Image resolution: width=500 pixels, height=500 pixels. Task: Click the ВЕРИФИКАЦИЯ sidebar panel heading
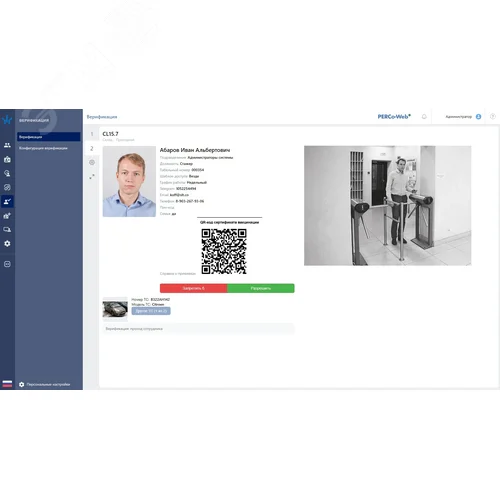34,121
